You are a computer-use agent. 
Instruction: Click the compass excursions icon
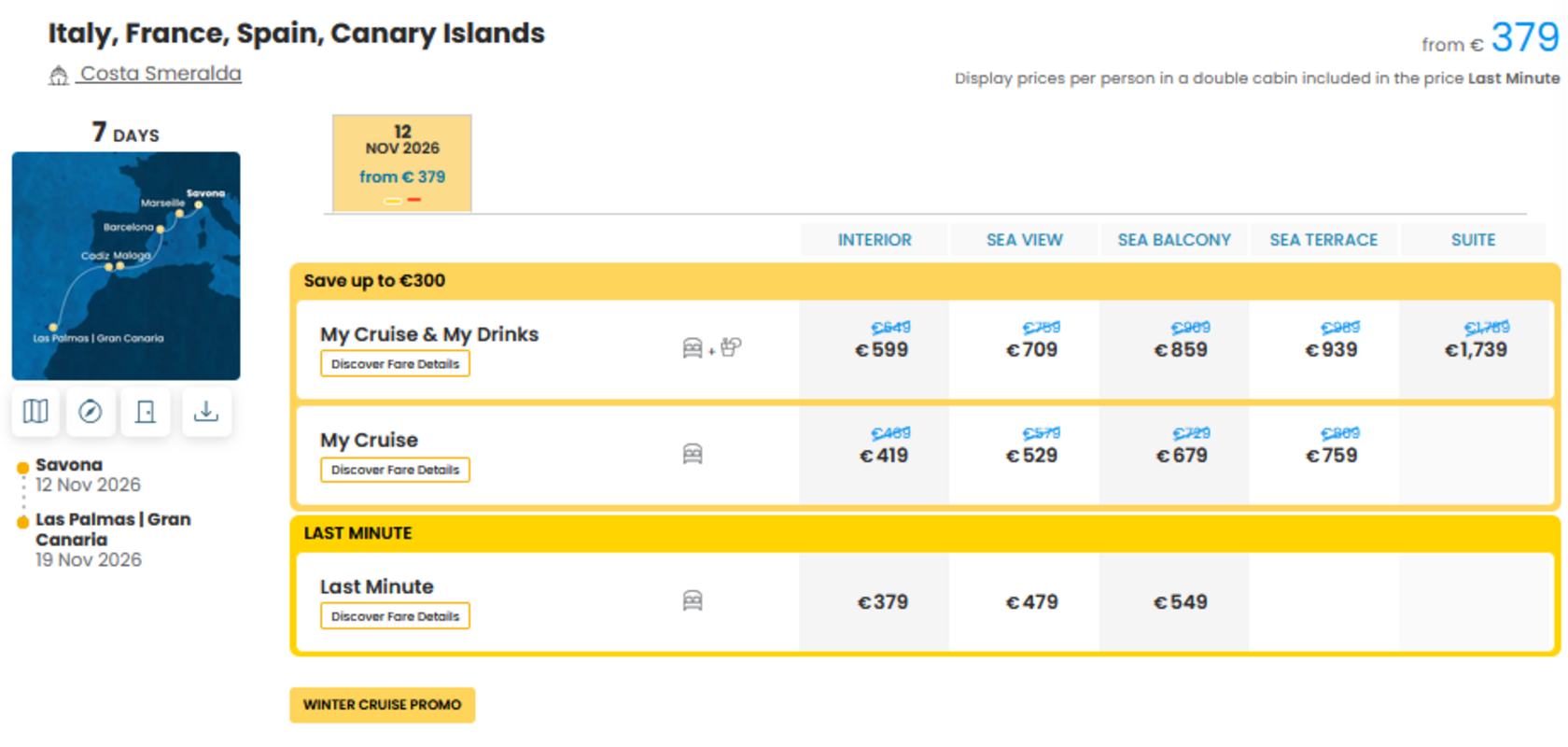[x=91, y=412]
